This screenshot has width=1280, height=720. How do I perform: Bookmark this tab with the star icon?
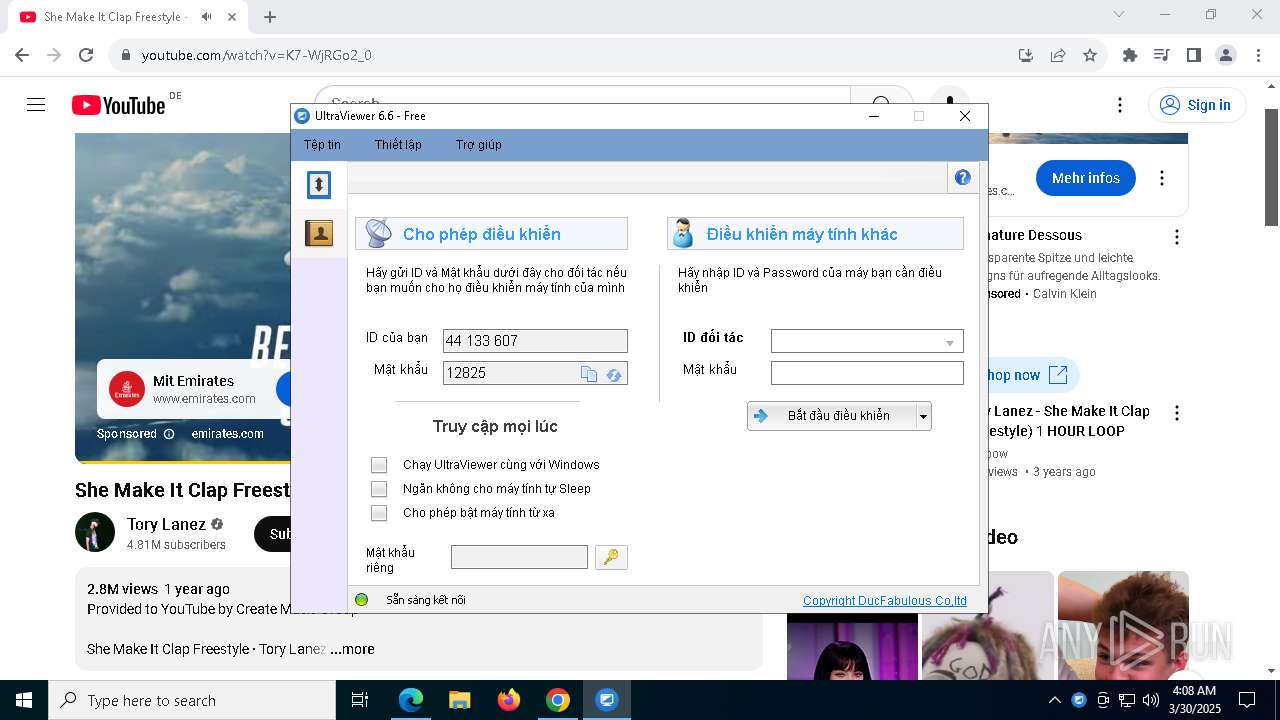pyautogui.click(x=1090, y=55)
